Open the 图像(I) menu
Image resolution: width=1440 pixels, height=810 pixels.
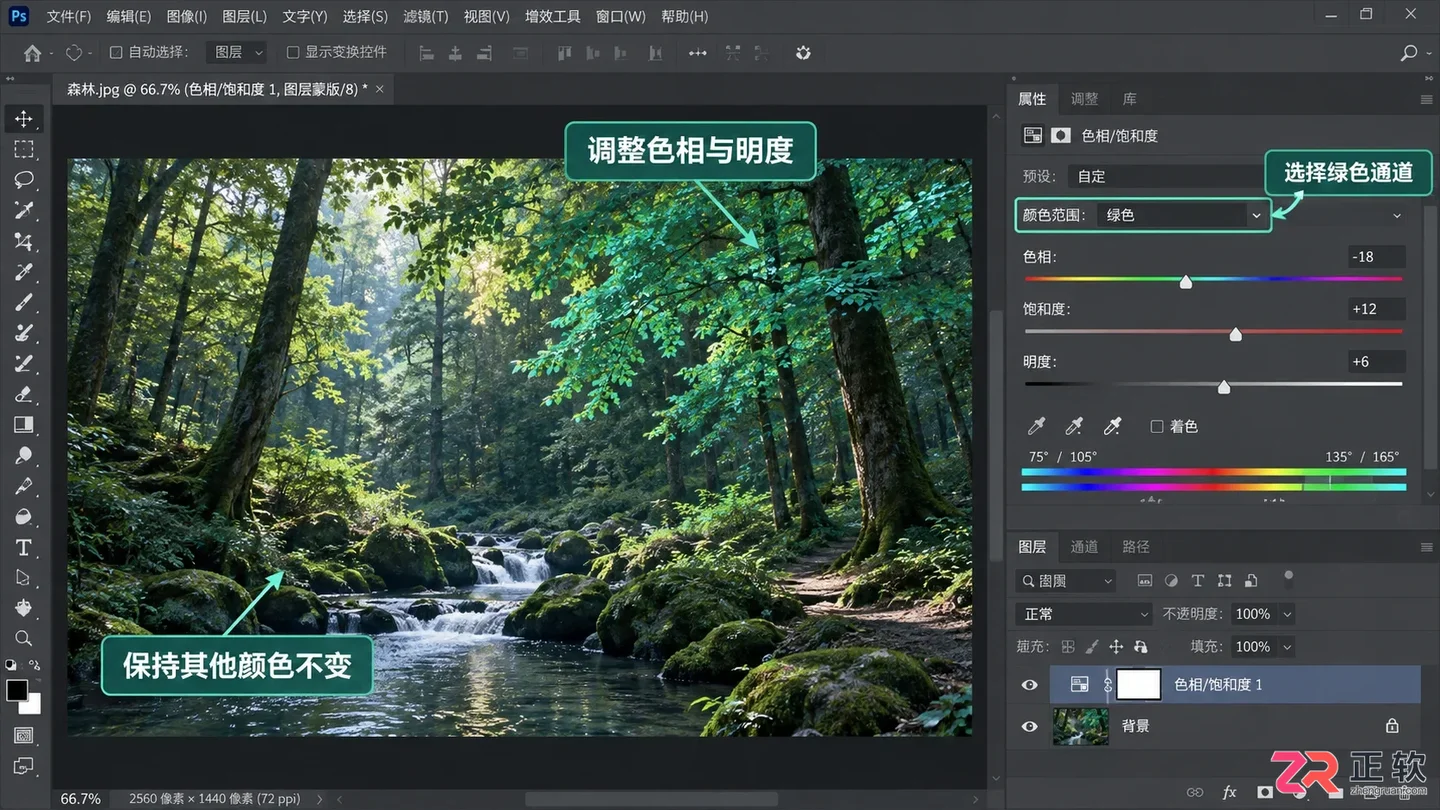coord(187,17)
